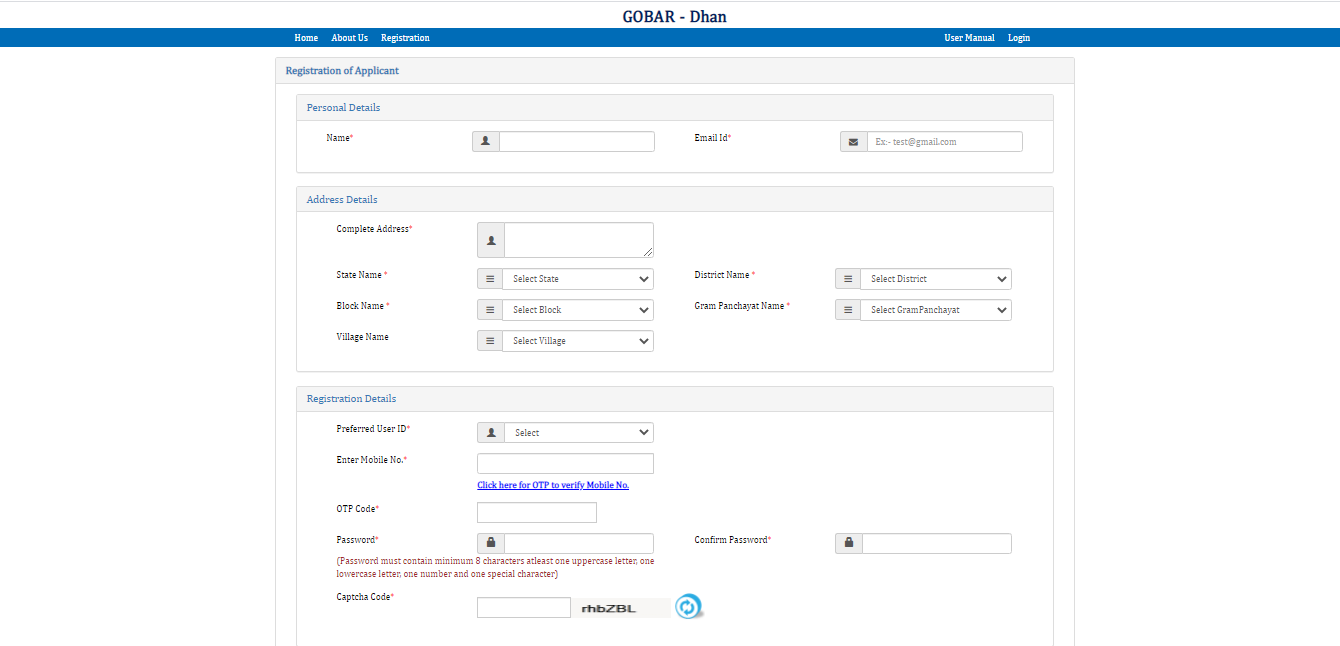Open the Select Block dropdown
The width and height of the screenshot is (1340, 646).
[x=578, y=310]
